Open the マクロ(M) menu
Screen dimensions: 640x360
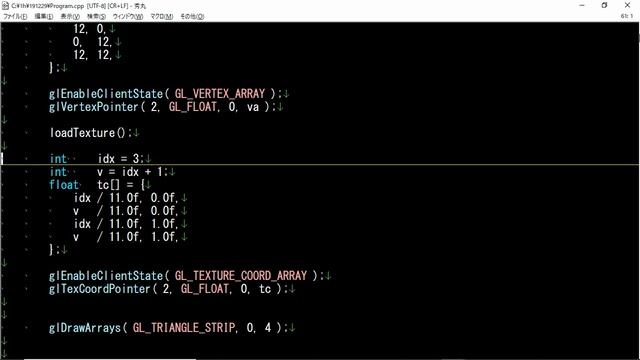162,16
